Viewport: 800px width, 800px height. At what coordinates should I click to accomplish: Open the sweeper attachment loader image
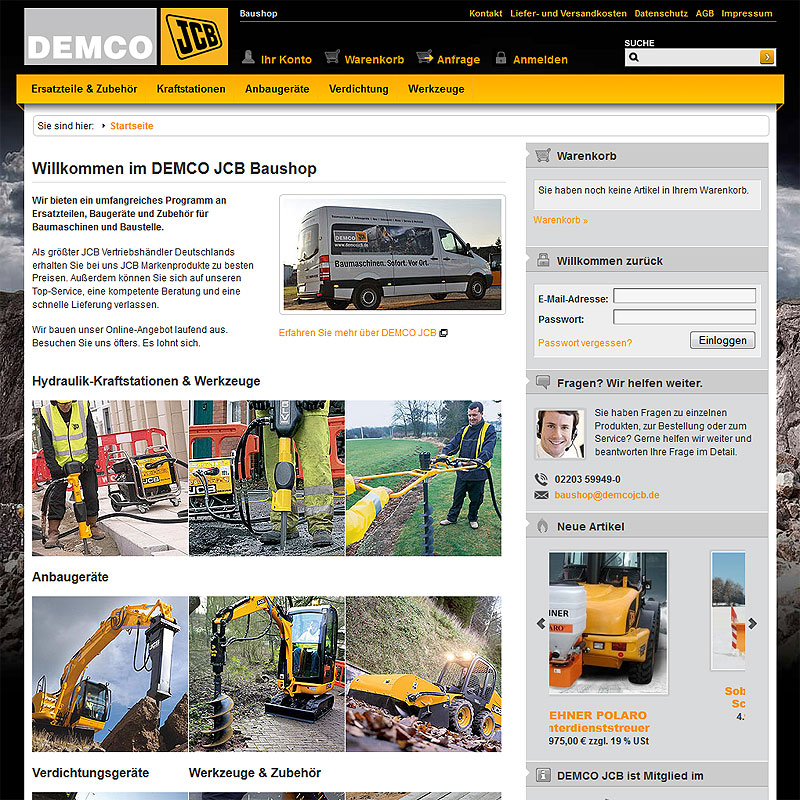[x=423, y=673]
